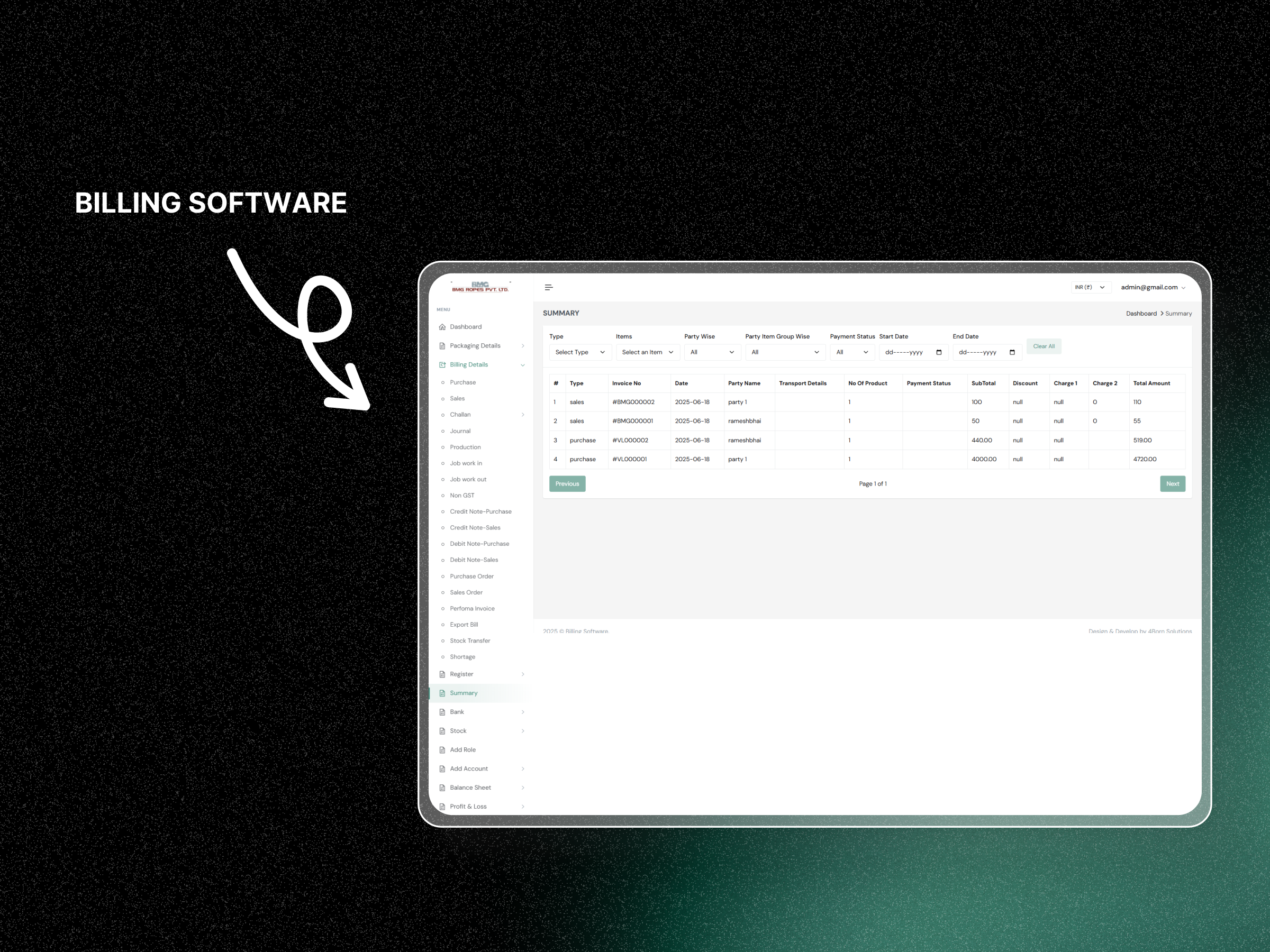The height and width of the screenshot is (952, 1270).
Task: Click the hamburger menu toggle icon
Action: (x=548, y=288)
